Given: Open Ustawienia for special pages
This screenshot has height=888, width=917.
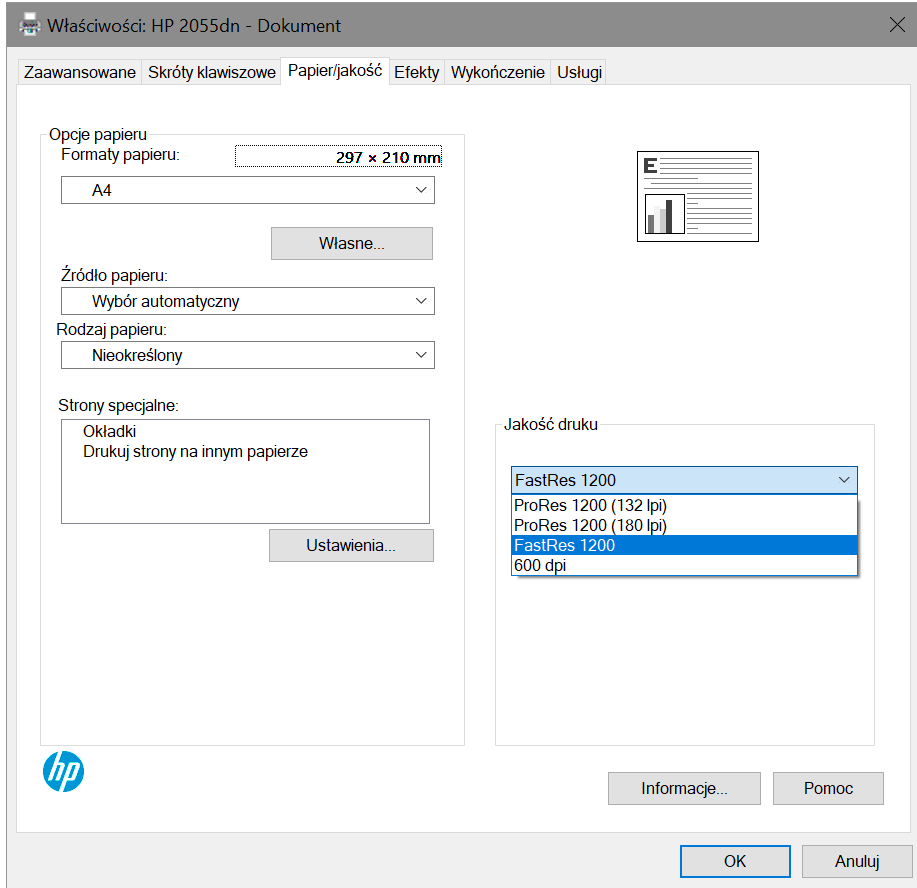Looking at the screenshot, I should pos(350,544).
